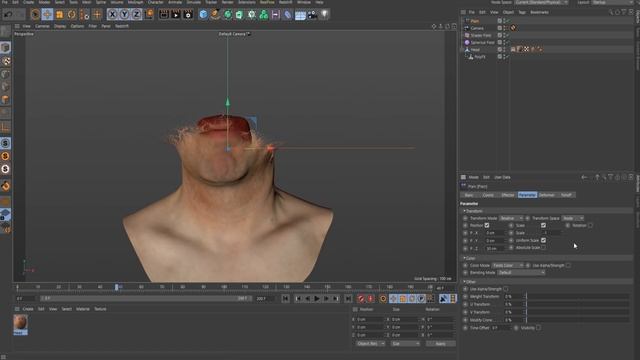The image size is (640, 360).
Task: Open the Blending Mode dropdown
Action: pos(521,273)
